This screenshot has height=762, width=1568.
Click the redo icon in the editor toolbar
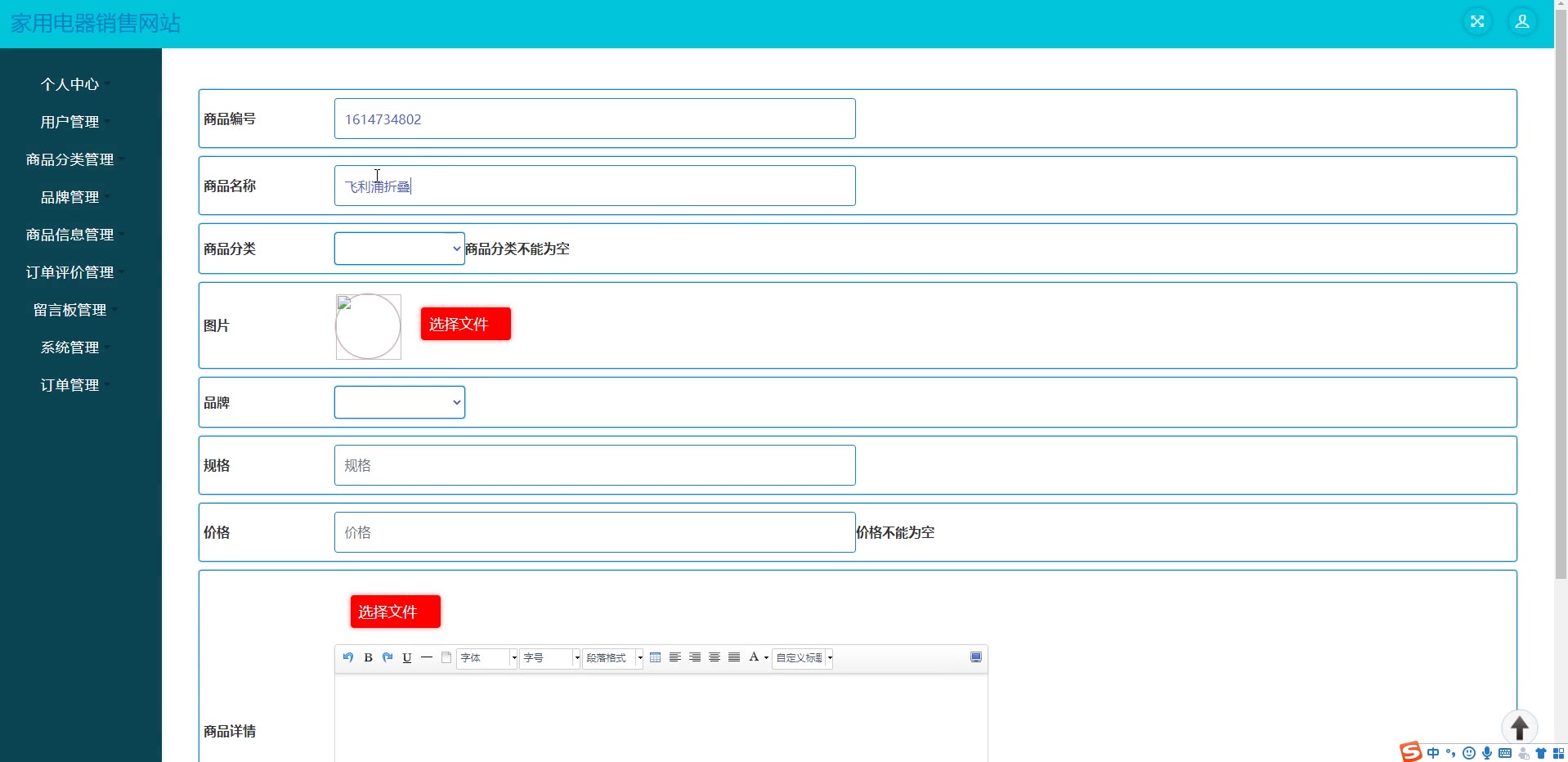[388, 657]
